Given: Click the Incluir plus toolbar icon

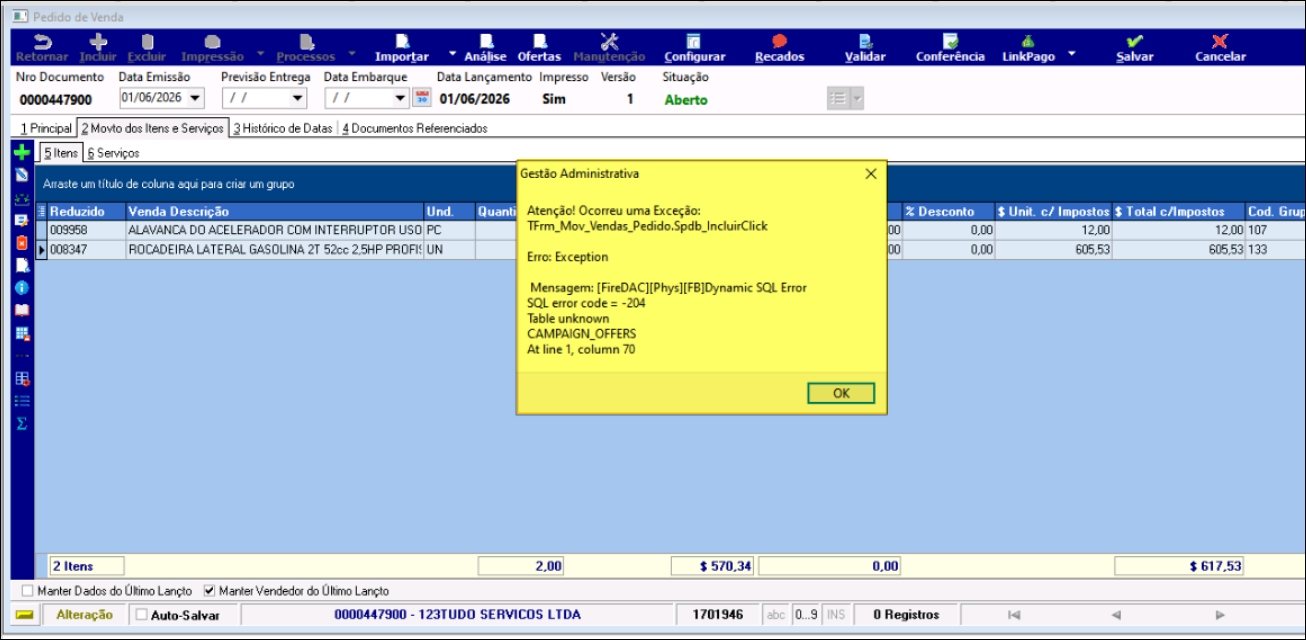Looking at the screenshot, I should coord(98,41).
